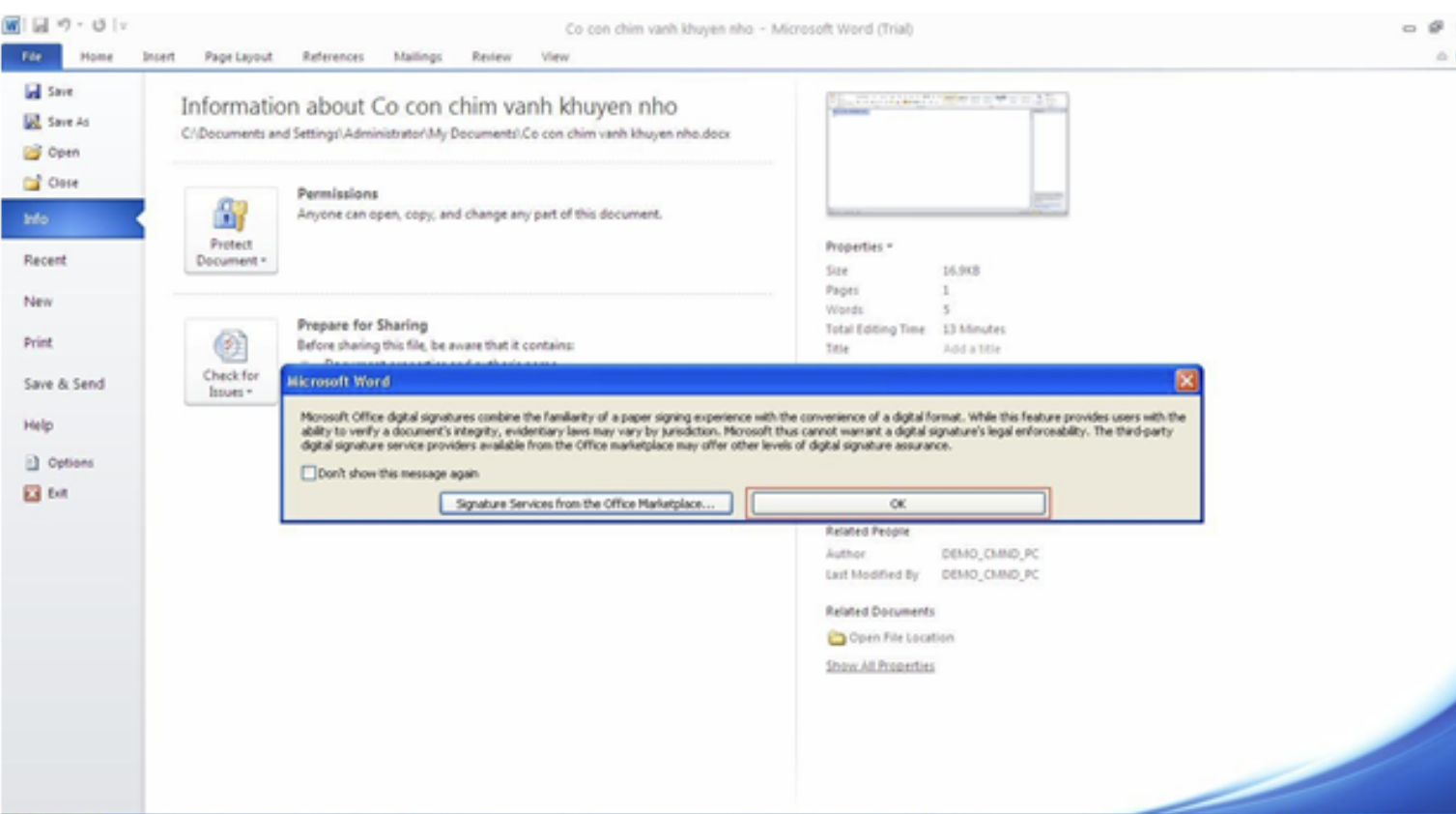The width and height of the screenshot is (1456, 814).
Task: Click Redo in quick access toolbar
Action: [99, 26]
